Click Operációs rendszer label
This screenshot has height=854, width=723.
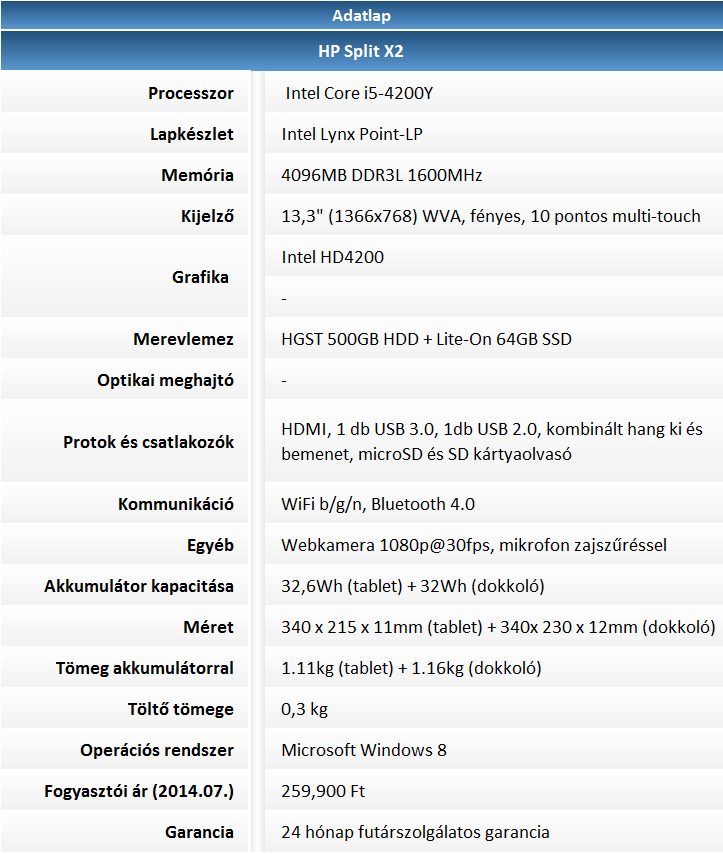(157, 750)
